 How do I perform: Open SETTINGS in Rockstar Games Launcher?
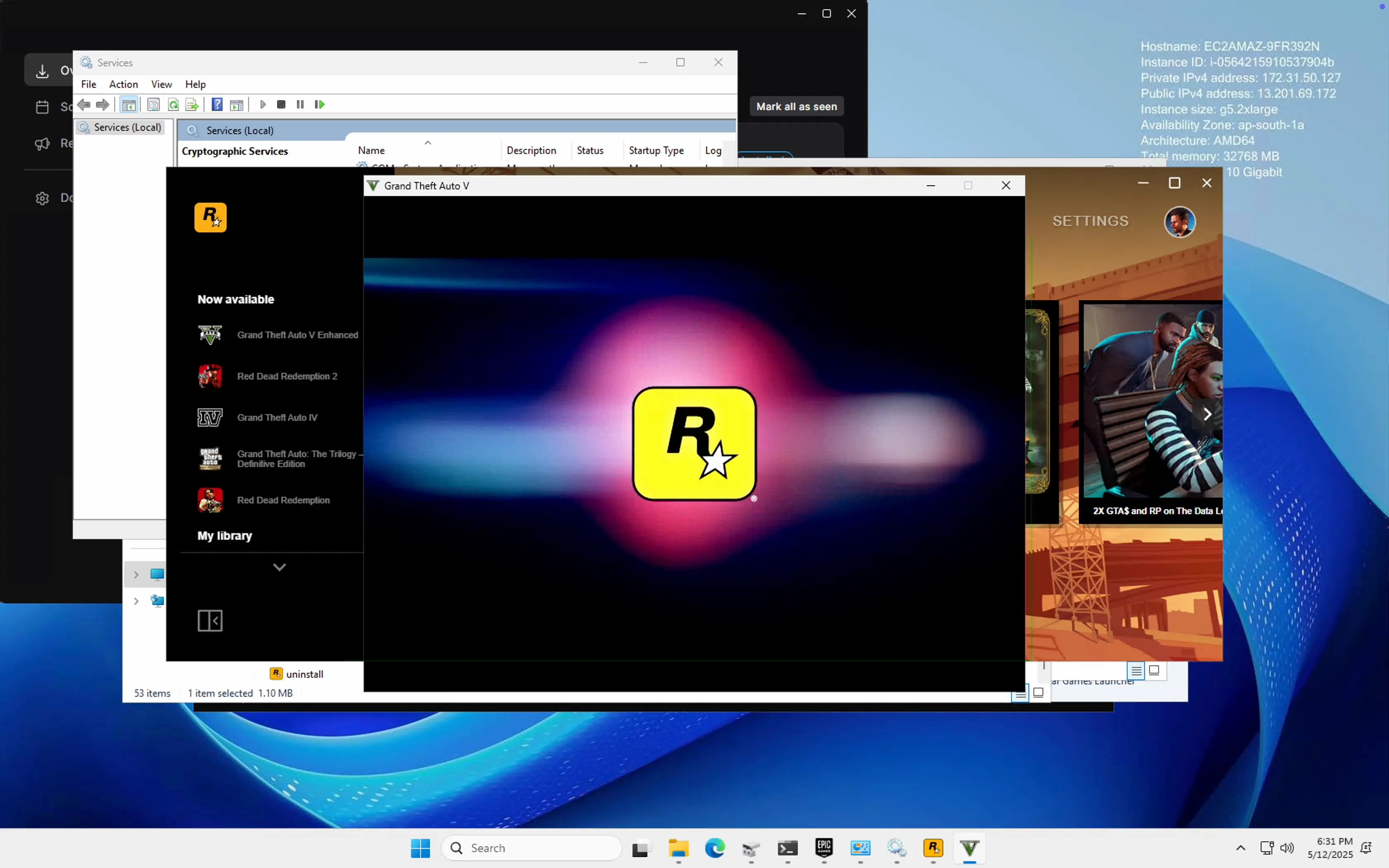click(1090, 221)
